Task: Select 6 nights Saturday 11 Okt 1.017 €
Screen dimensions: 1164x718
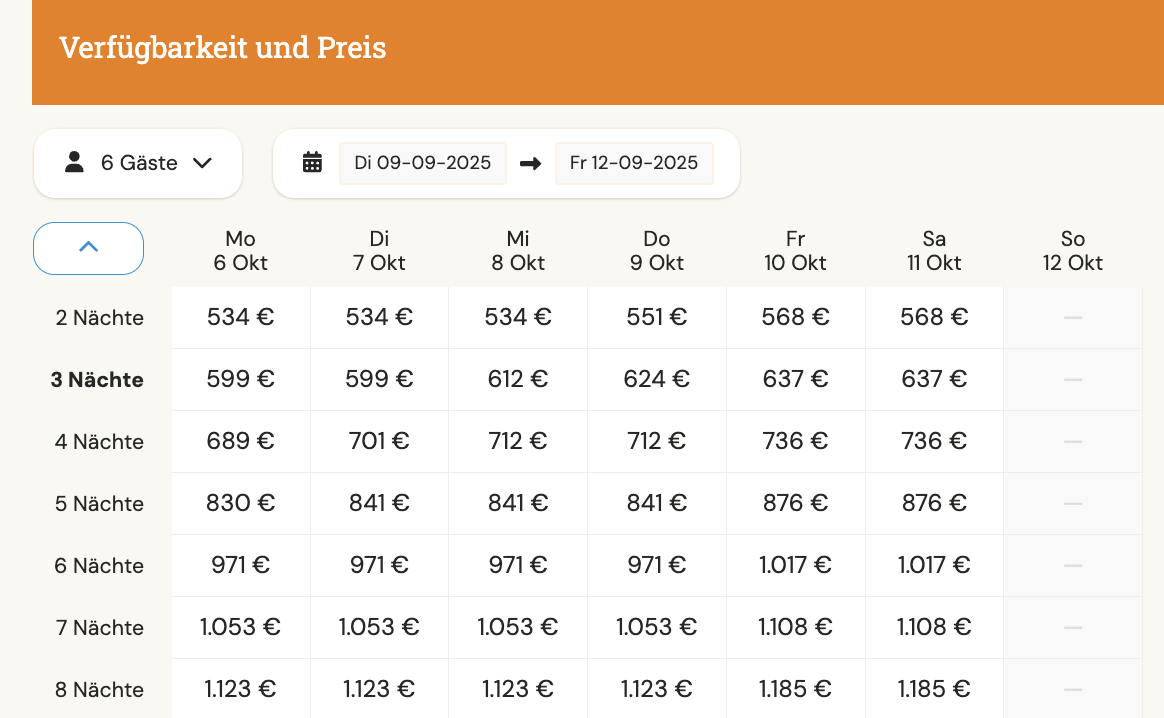Action: (934, 565)
